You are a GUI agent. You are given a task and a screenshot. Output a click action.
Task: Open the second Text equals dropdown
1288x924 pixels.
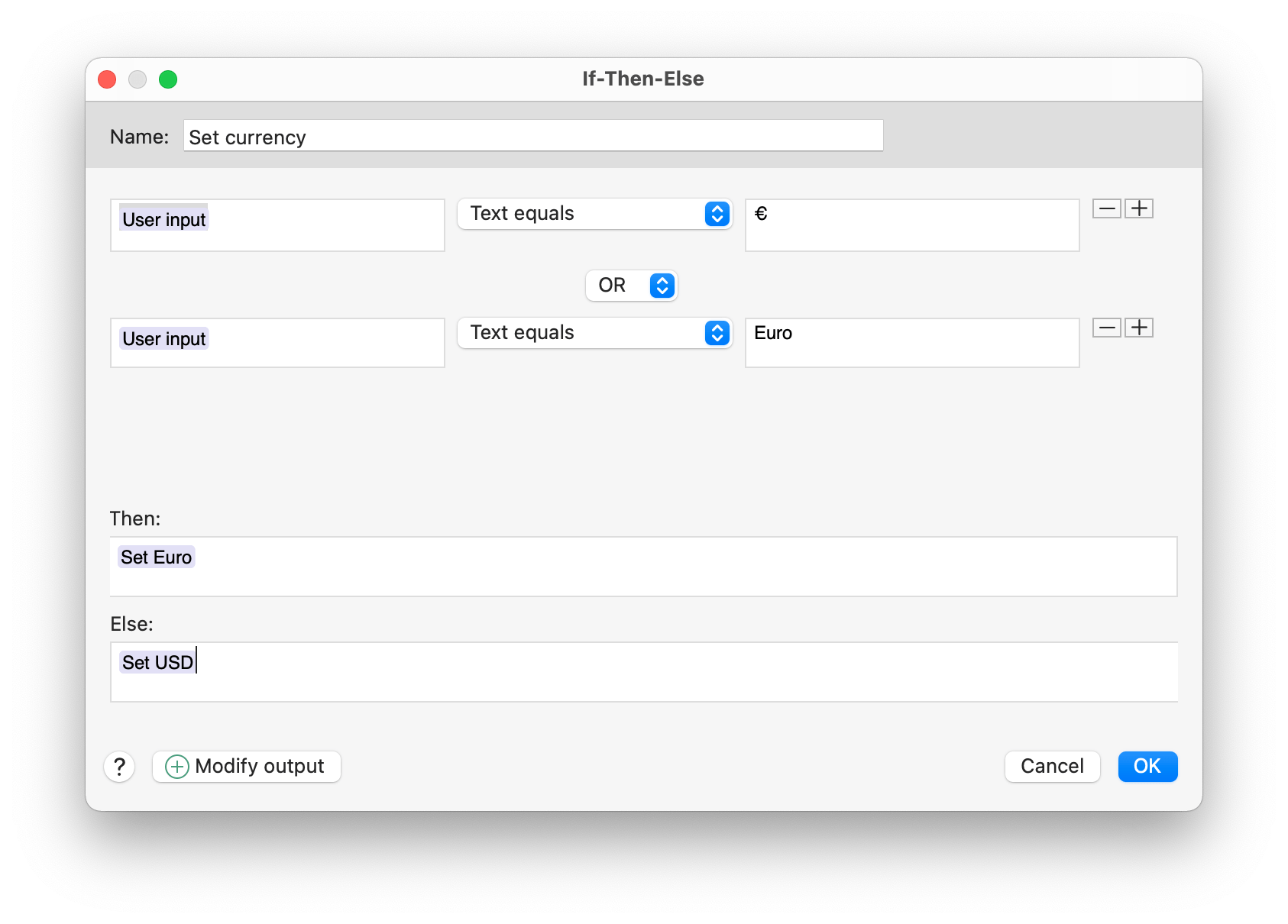594,333
